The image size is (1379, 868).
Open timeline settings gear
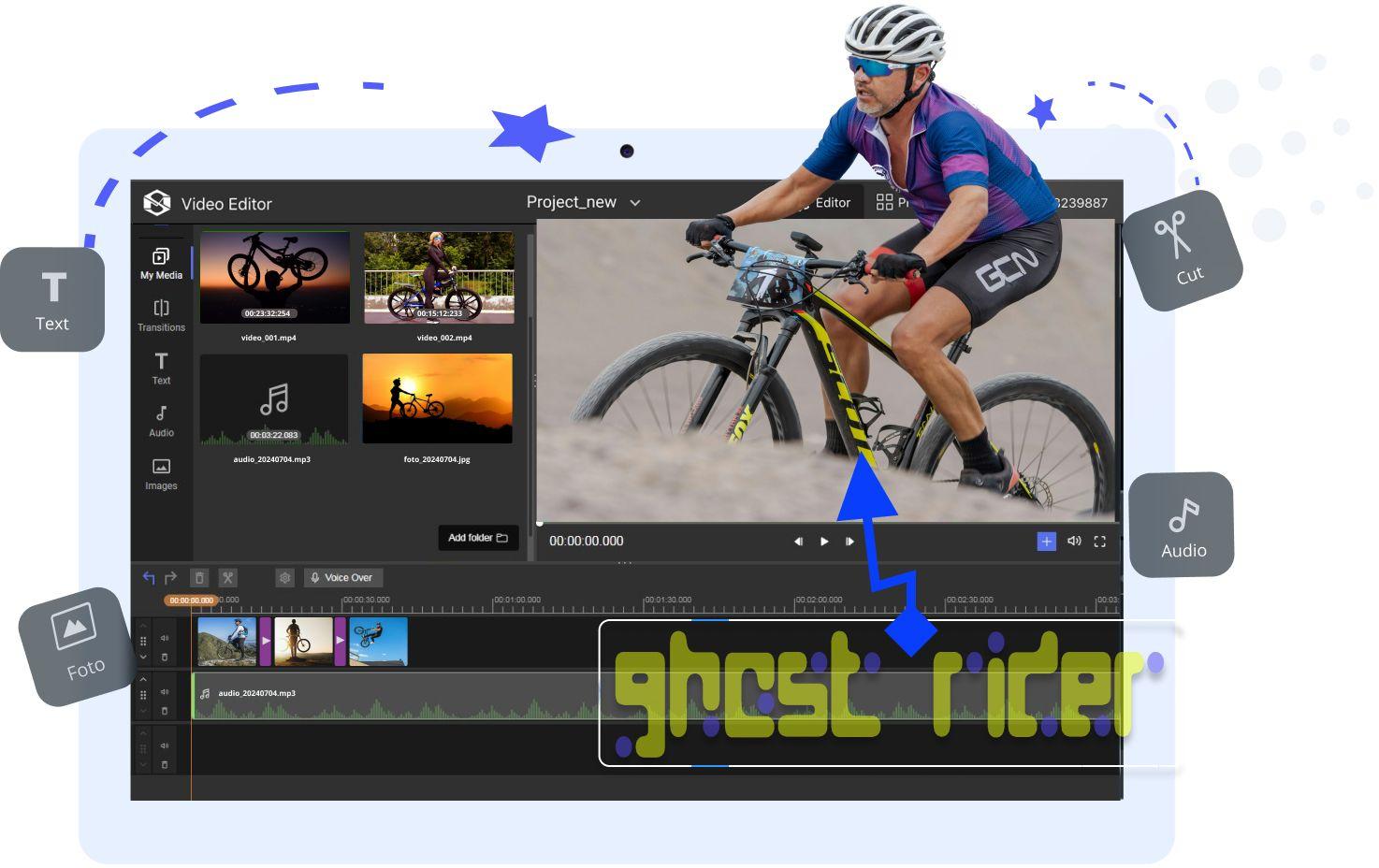pyautogui.click(x=284, y=578)
